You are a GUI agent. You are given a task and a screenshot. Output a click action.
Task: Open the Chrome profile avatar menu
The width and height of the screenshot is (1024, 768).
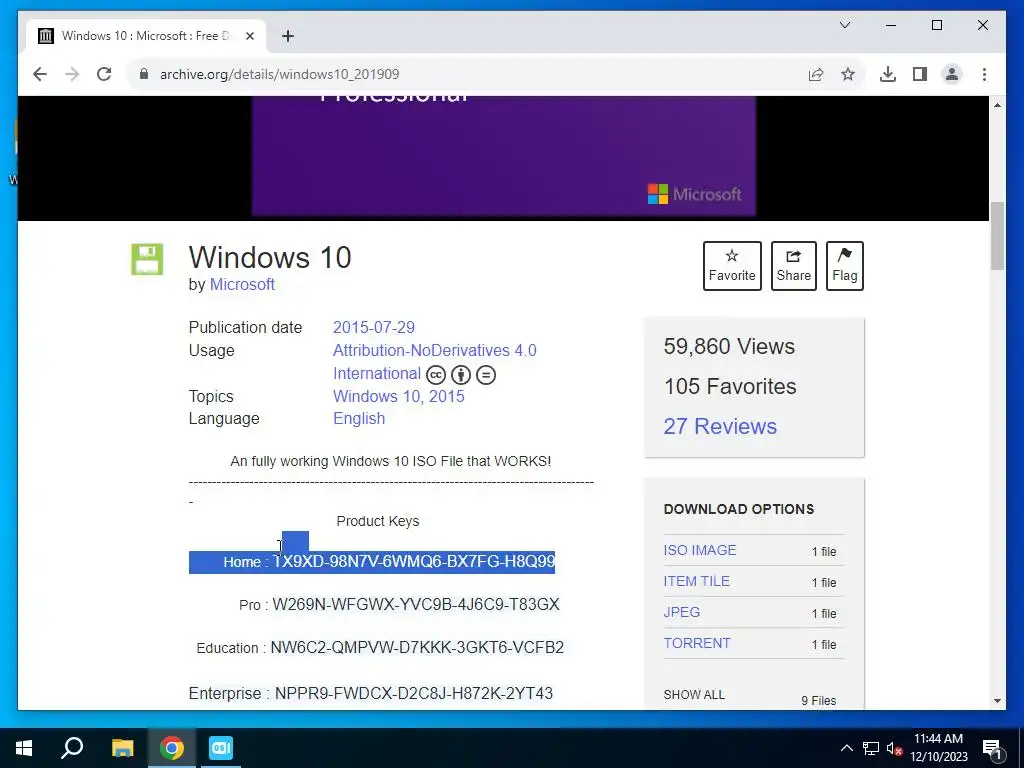[x=952, y=74]
